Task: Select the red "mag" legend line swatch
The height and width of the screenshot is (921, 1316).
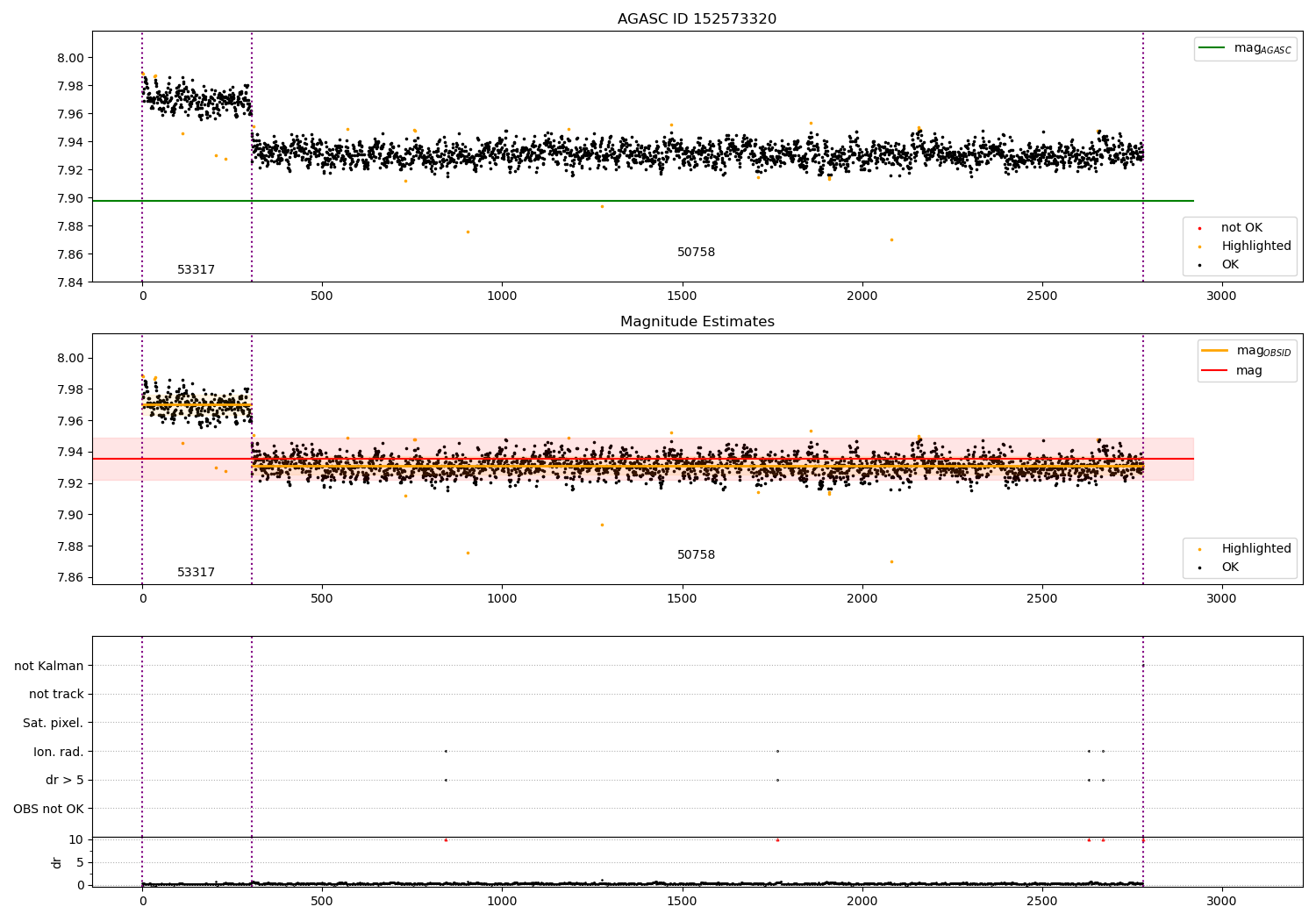Action: tap(1215, 371)
